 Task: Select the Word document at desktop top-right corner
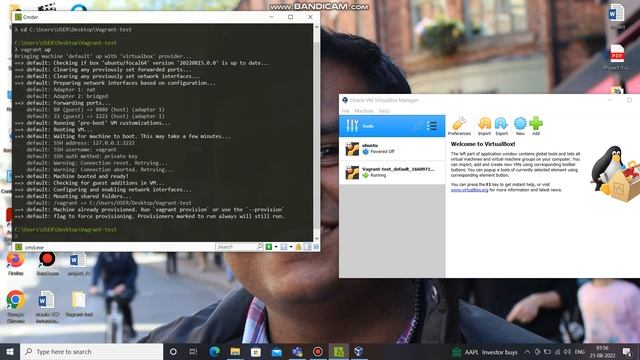(x=617, y=17)
